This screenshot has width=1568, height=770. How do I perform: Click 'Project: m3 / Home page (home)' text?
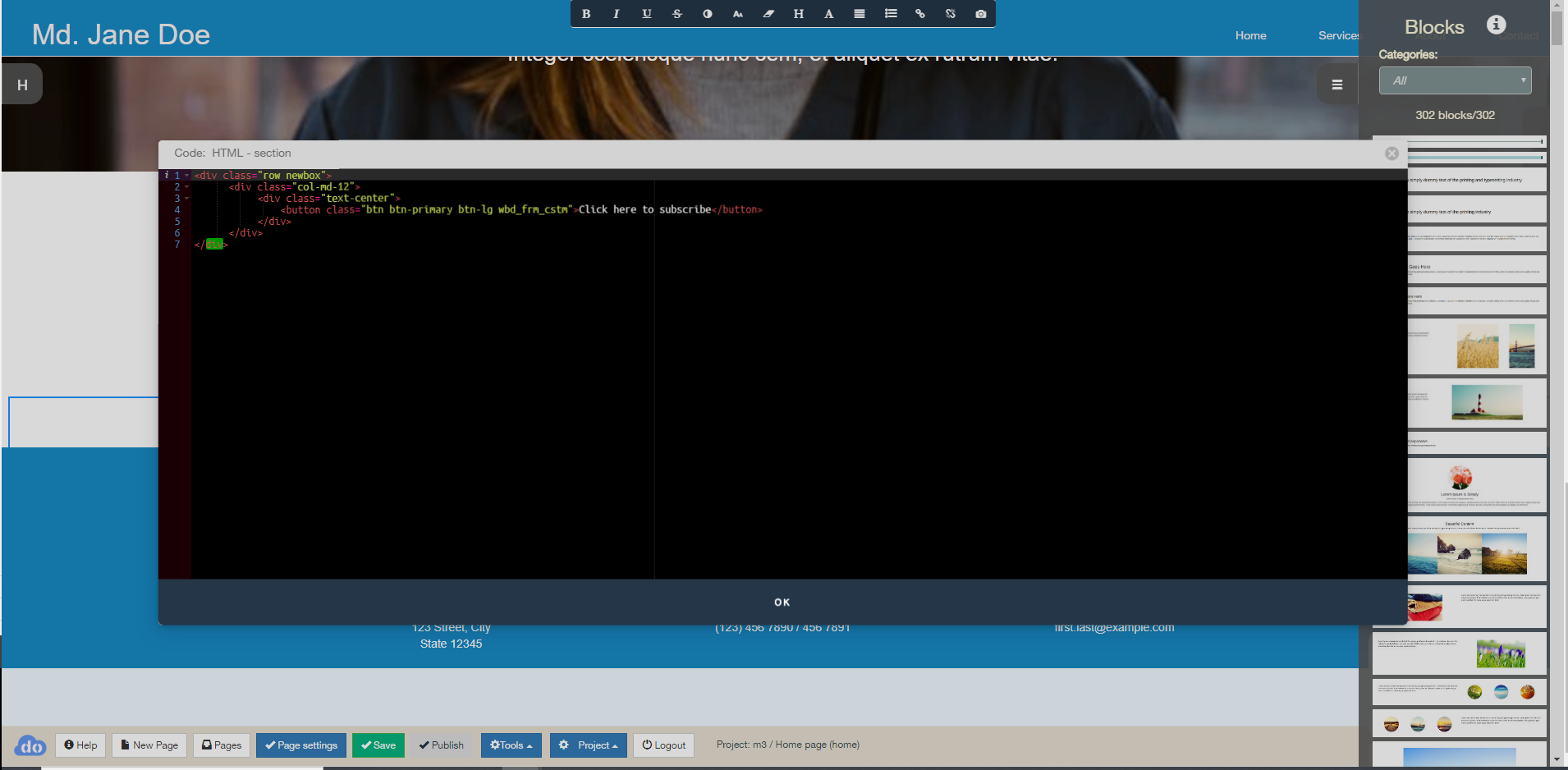coord(788,745)
